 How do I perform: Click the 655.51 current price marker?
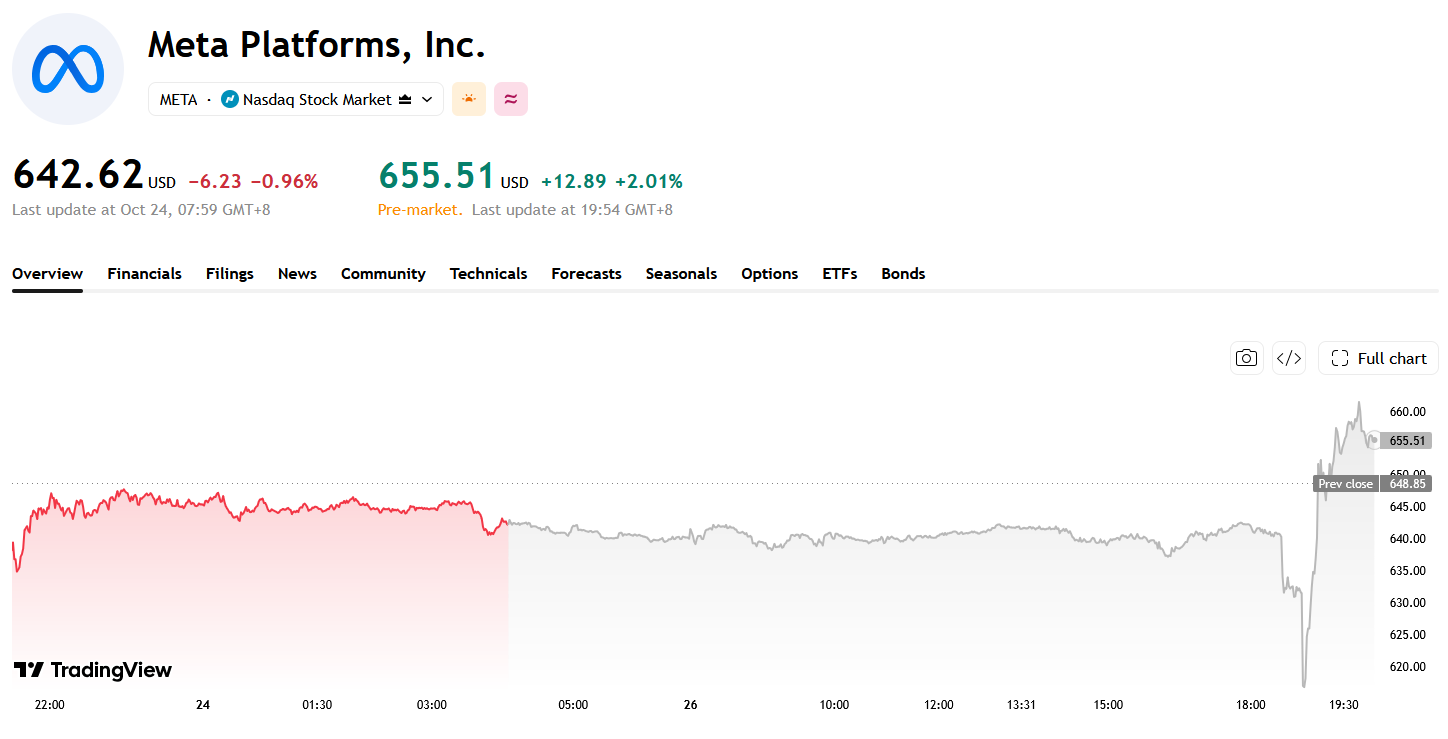point(1407,441)
